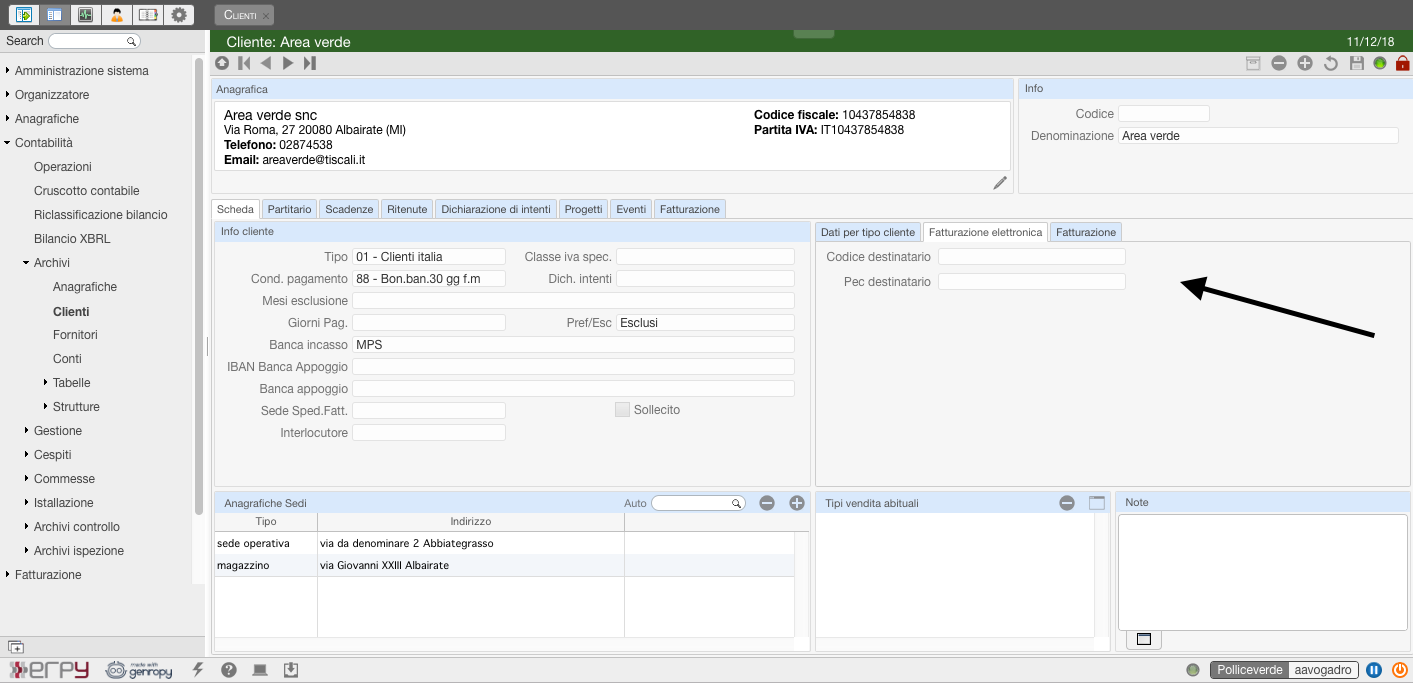1413x683 pixels.
Task: Click Pec destinatario input field
Action: point(1032,282)
